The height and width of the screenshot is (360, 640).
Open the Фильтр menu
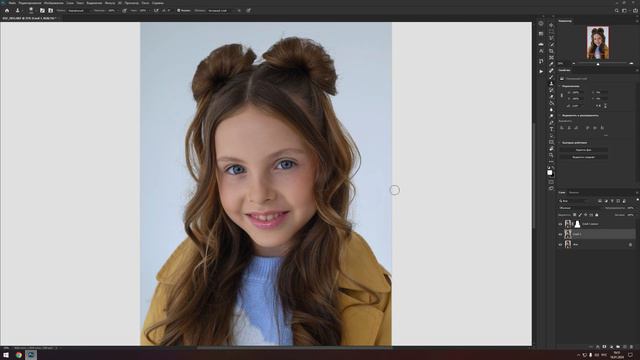tap(110, 3)
